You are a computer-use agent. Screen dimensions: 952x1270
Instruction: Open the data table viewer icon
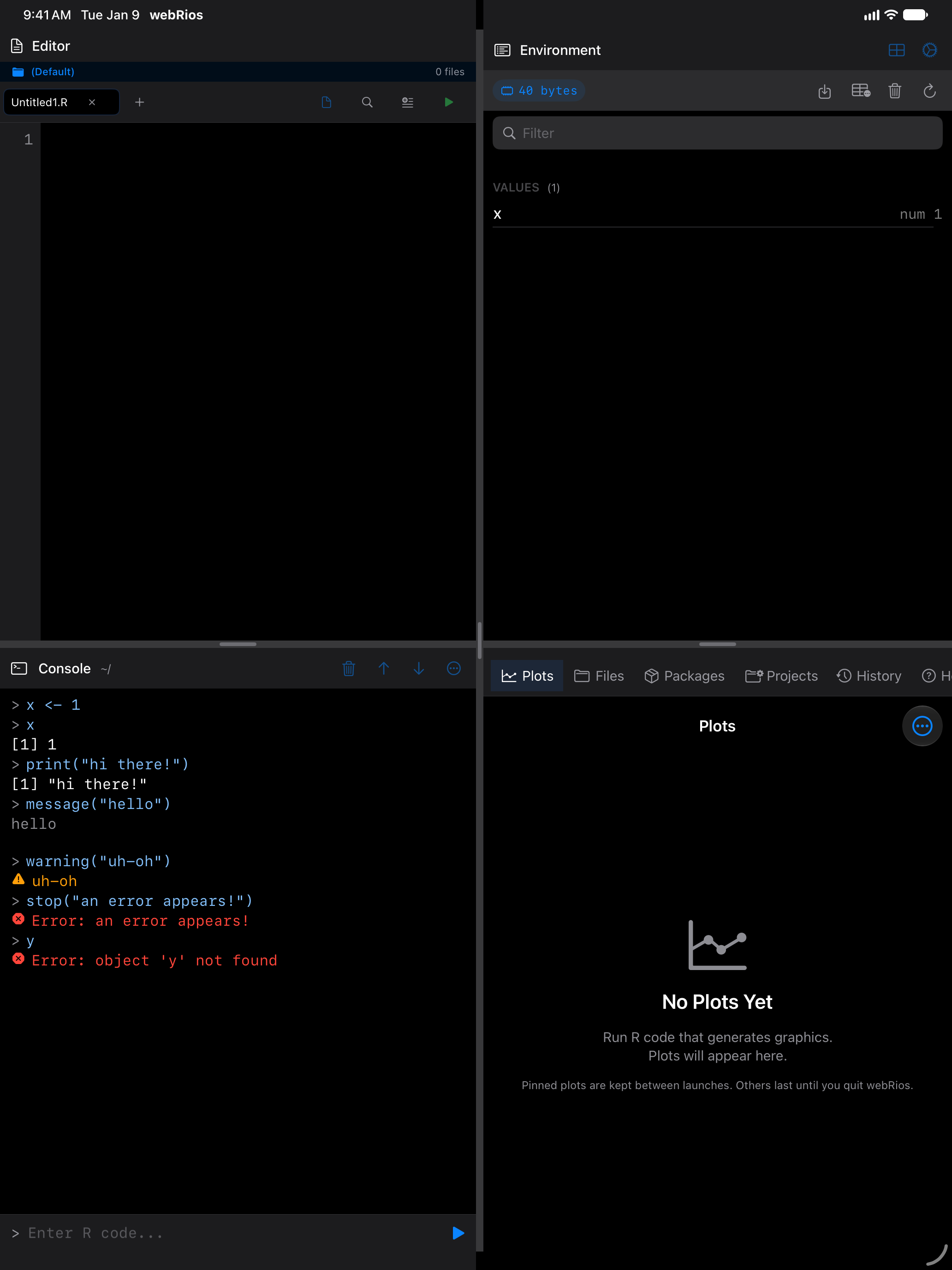(861, 91)
